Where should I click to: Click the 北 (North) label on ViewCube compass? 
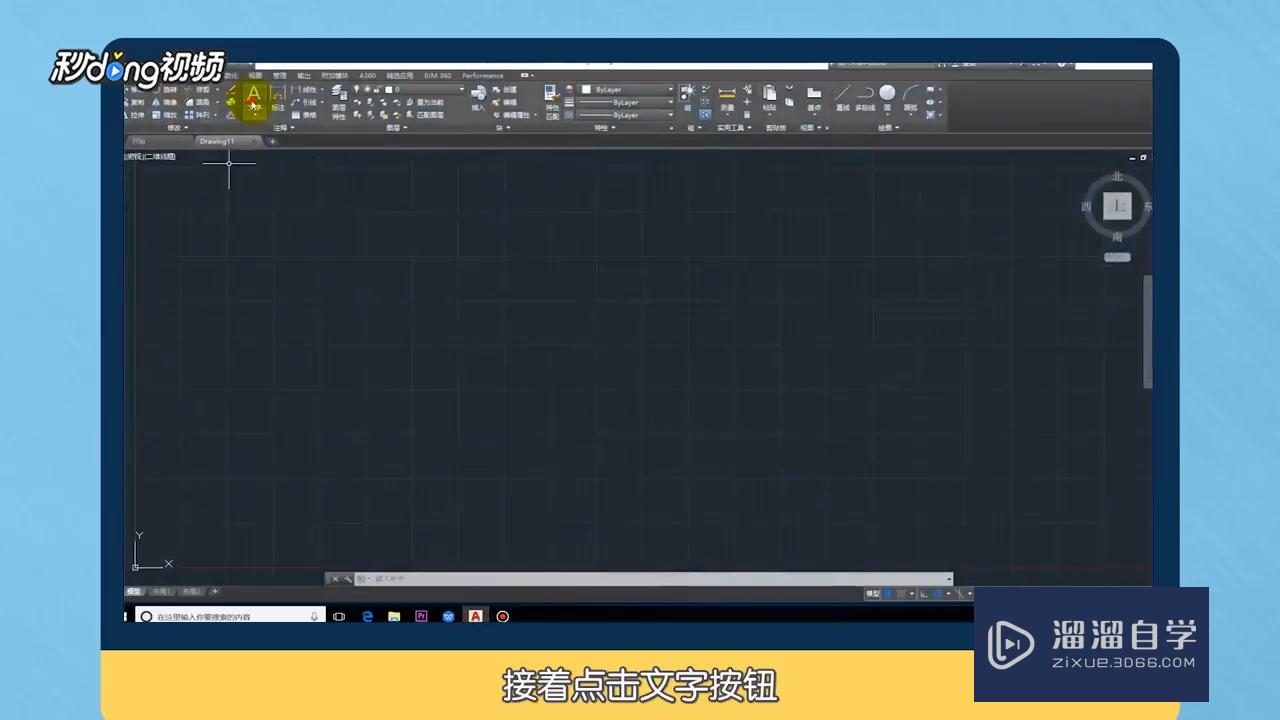click(1118, 177)
